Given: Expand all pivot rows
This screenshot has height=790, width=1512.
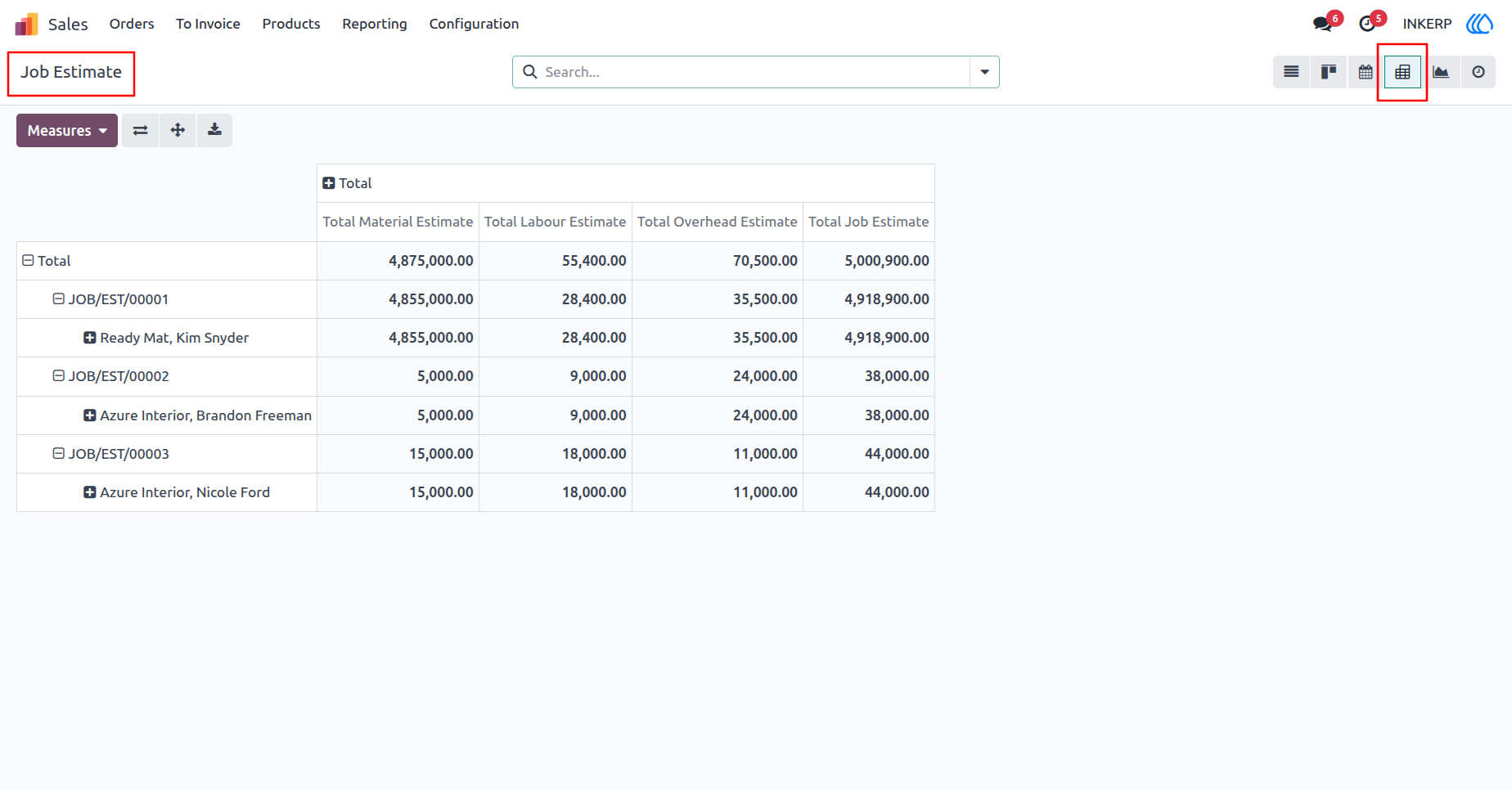Looking at the screenshot, I should click(x=178, y=130).
